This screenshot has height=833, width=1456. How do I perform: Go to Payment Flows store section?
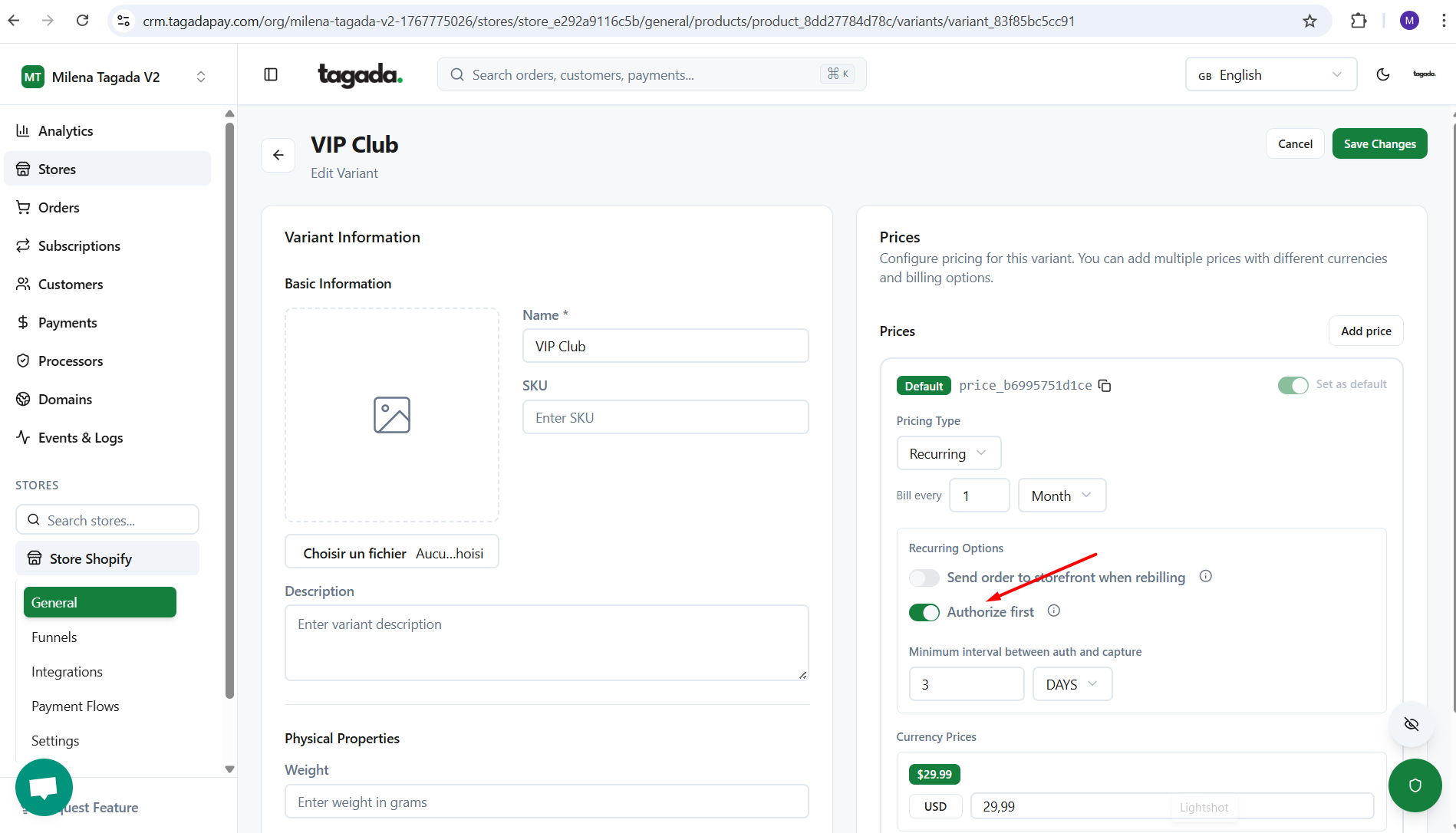75,706
